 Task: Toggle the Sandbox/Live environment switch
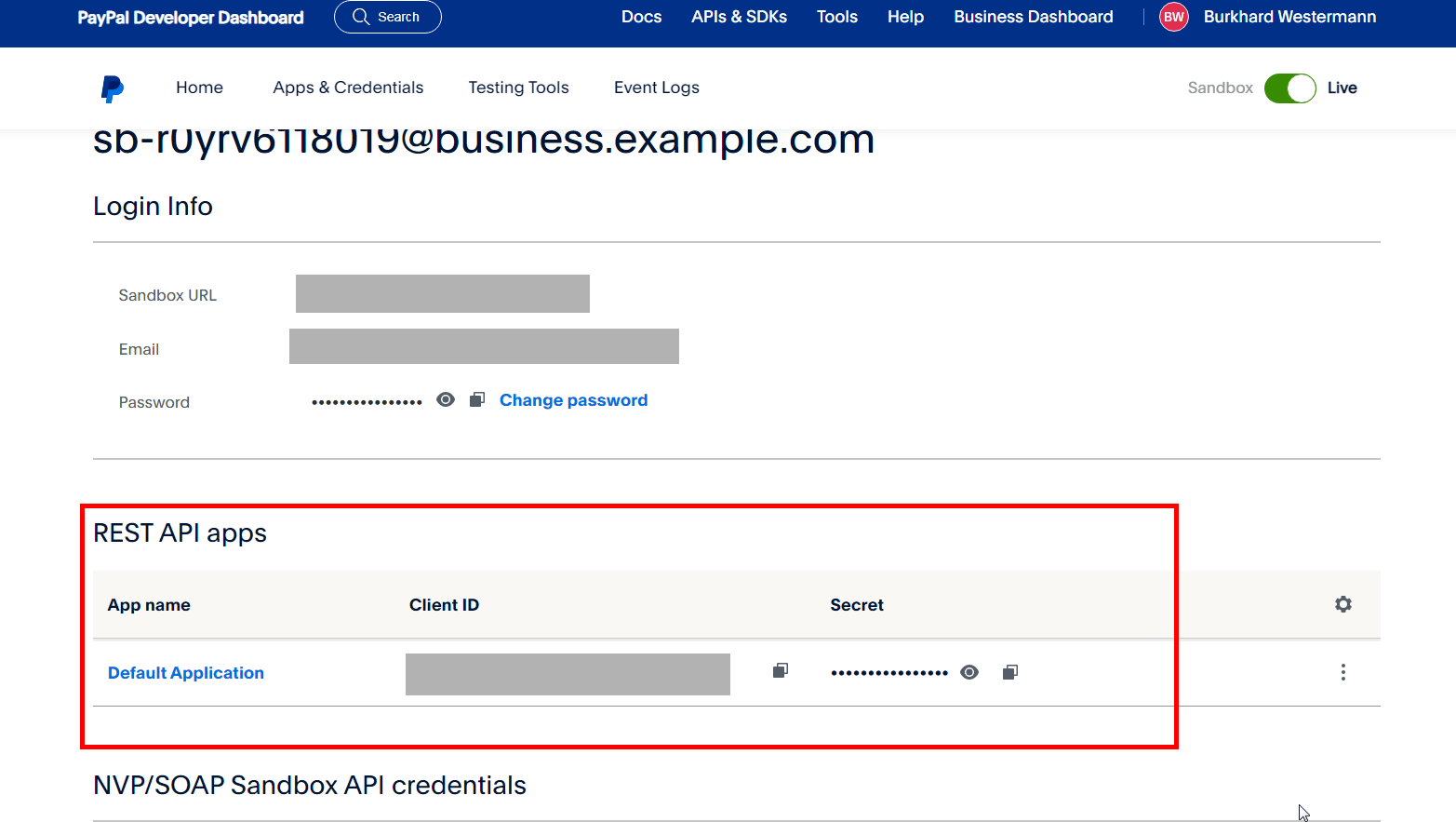(1289, 88)
